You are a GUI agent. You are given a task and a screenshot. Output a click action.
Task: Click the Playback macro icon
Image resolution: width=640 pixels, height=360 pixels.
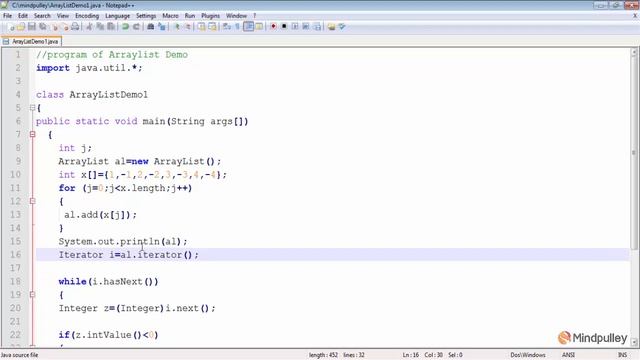[x=295, y=27]
